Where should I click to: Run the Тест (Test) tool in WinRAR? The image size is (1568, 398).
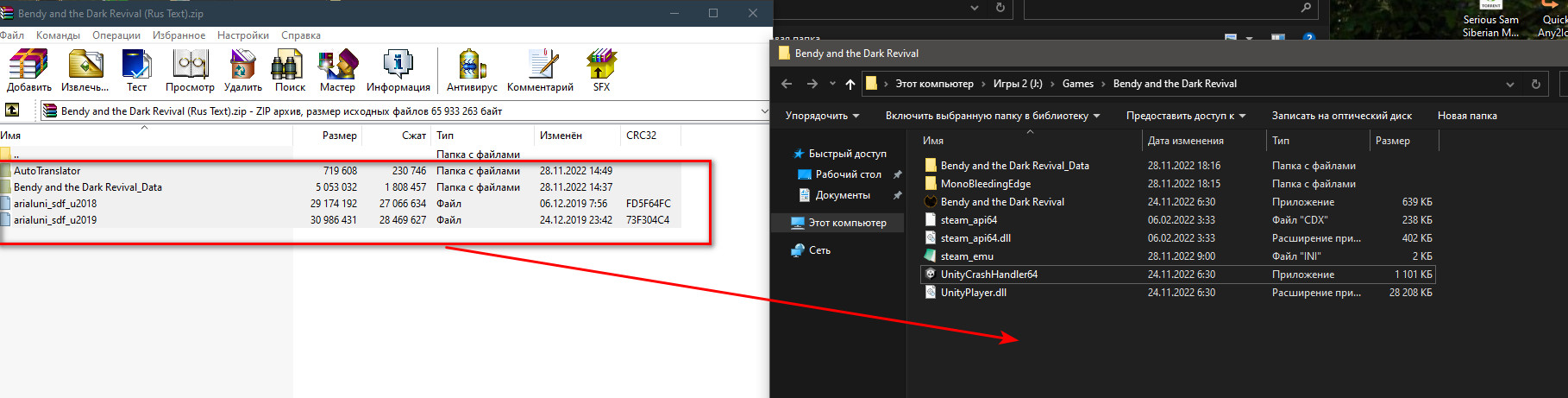tap(136, 70)
